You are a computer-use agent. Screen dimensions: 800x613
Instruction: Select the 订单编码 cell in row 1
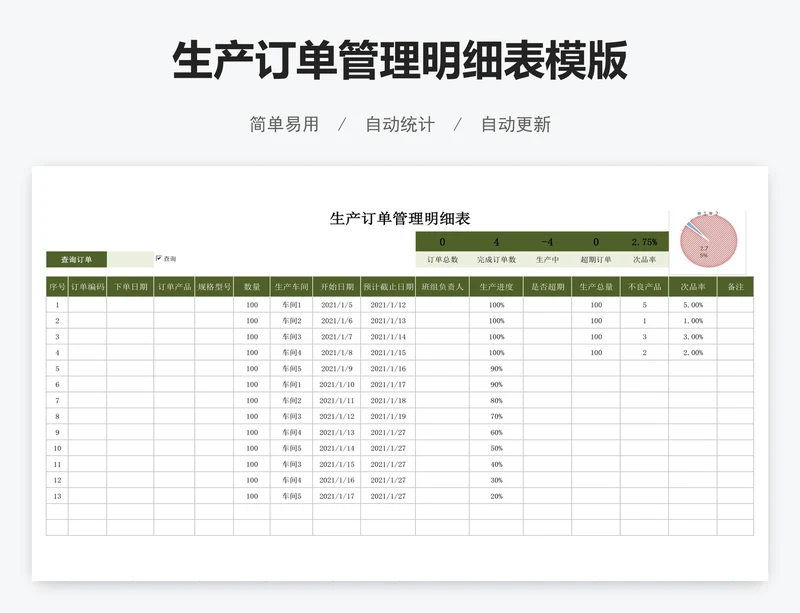tap(87, 305)
